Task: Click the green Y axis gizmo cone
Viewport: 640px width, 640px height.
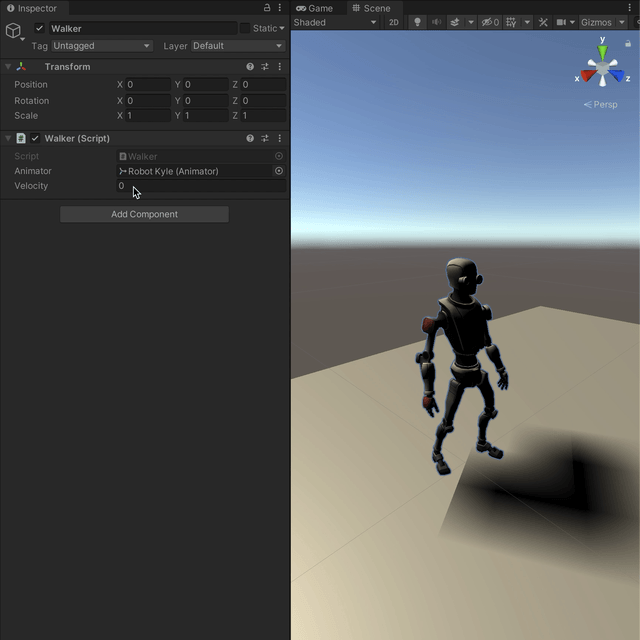Action: tap(602, 53)
